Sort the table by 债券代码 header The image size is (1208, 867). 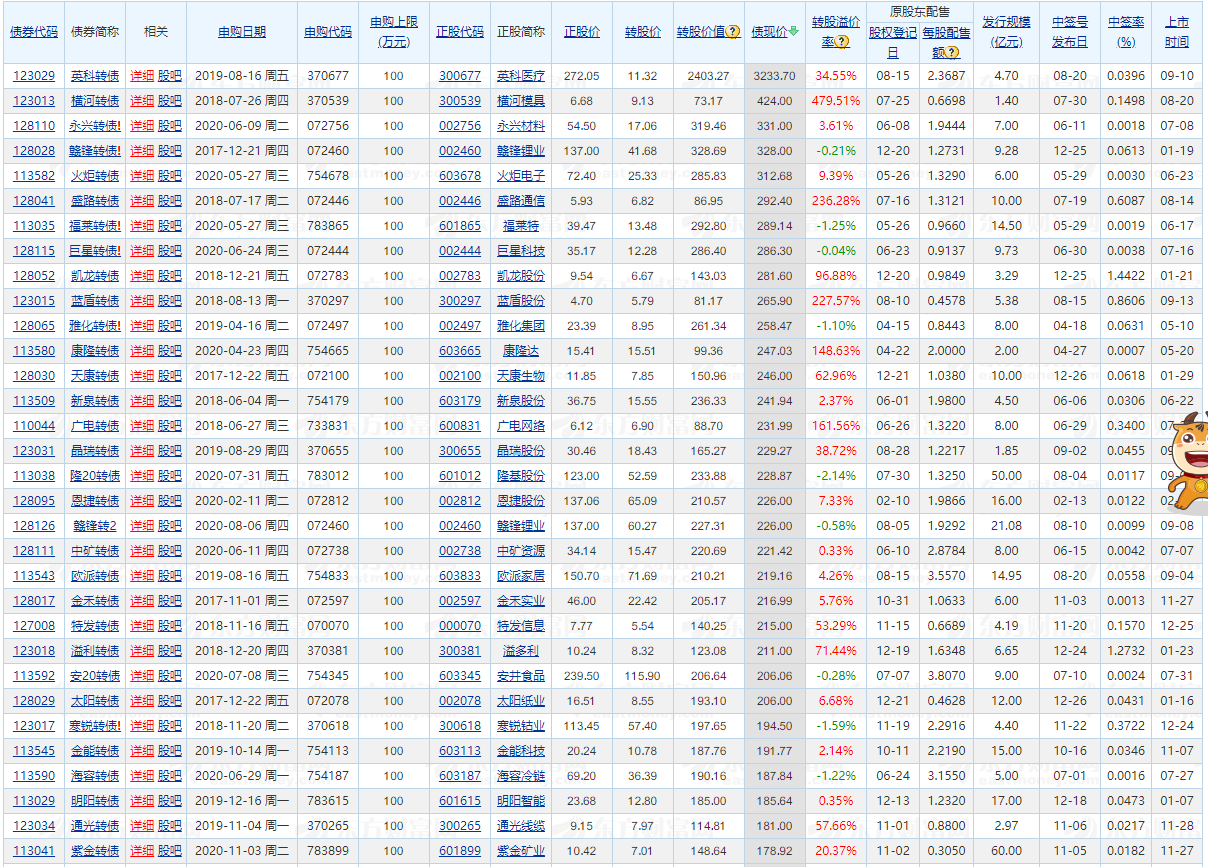[x=34, y=32]
